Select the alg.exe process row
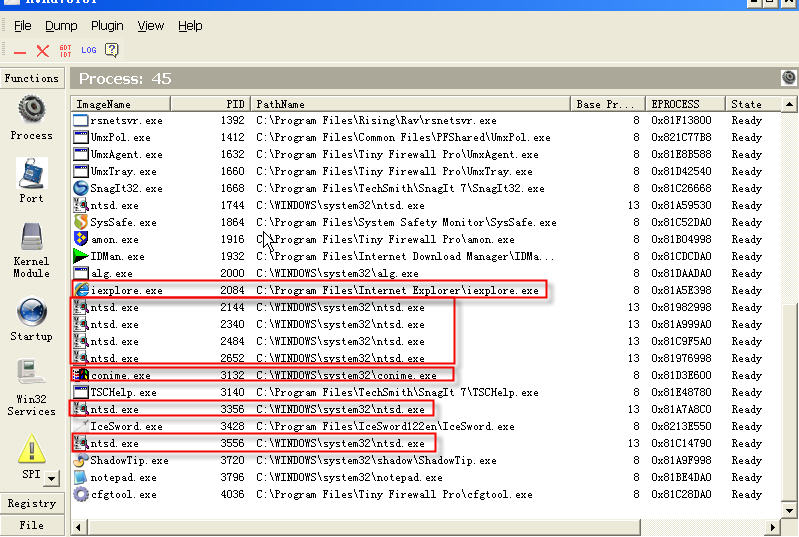 click(425, 274)
